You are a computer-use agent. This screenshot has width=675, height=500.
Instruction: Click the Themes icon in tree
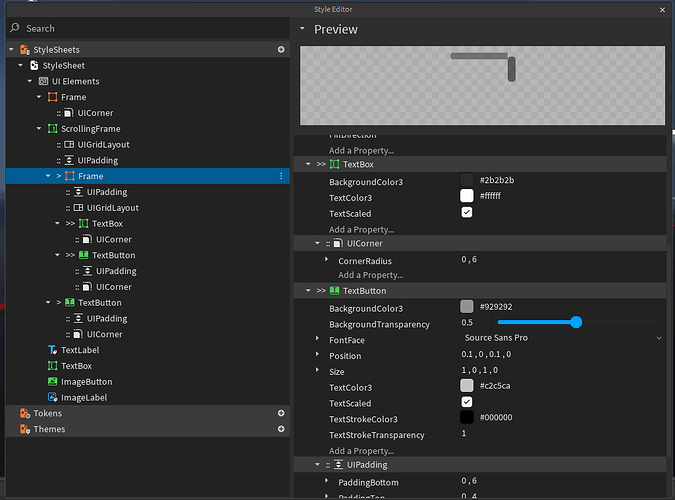25,429
